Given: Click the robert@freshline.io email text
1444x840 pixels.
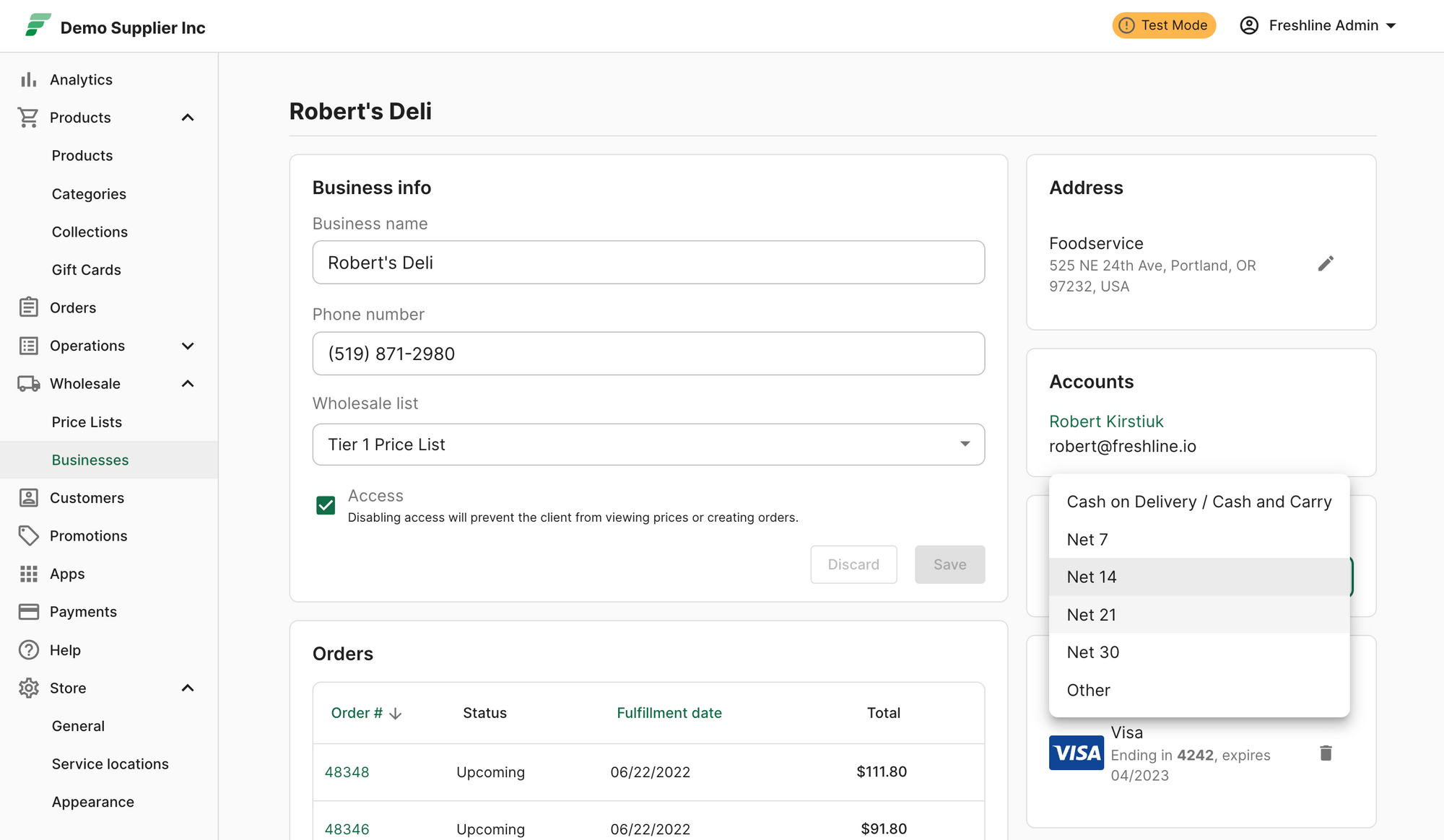Looking at the screenshot, I should click(x=1123, y=446).
